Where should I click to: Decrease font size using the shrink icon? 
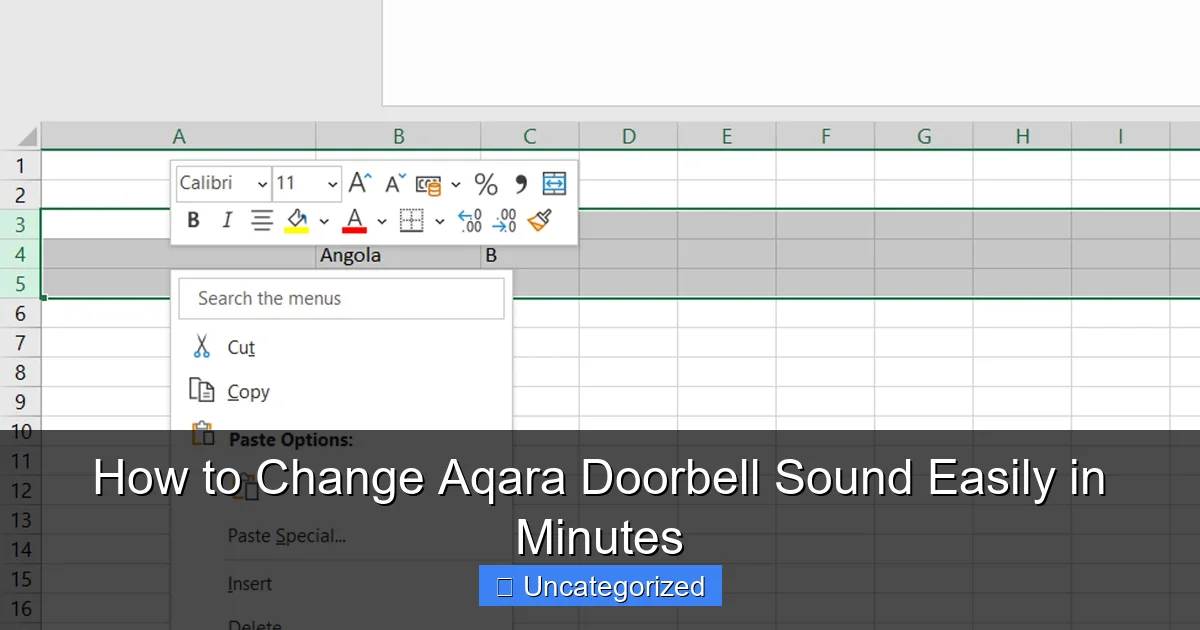392,182
